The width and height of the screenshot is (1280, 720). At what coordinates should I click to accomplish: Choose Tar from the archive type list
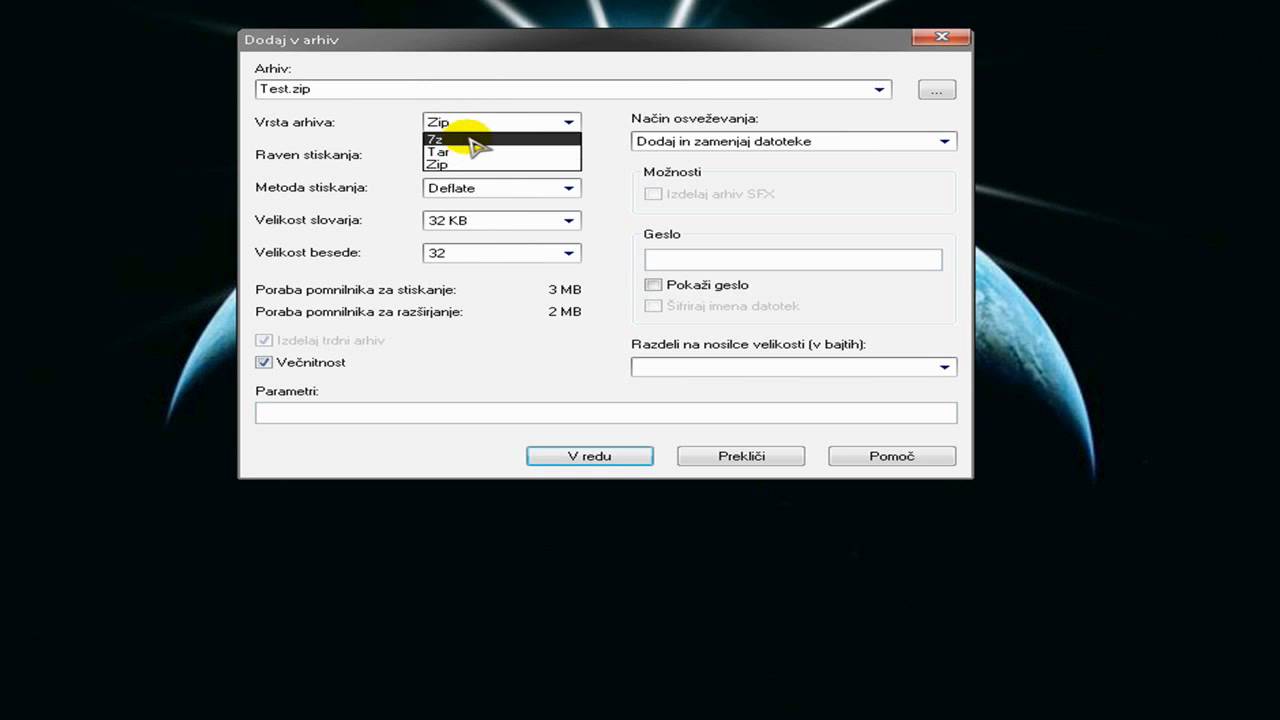coord(502,152)
